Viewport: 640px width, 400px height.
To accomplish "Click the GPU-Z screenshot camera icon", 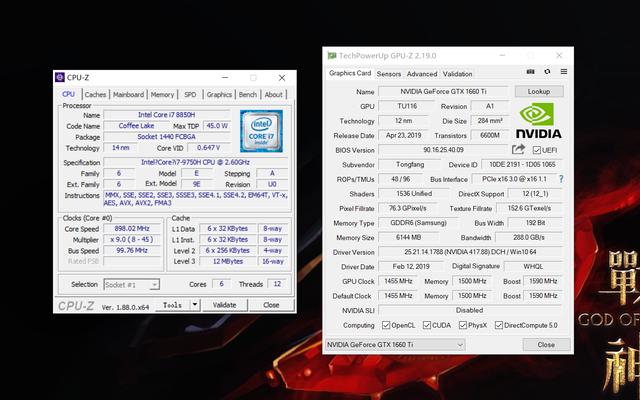I will point(530,71).
